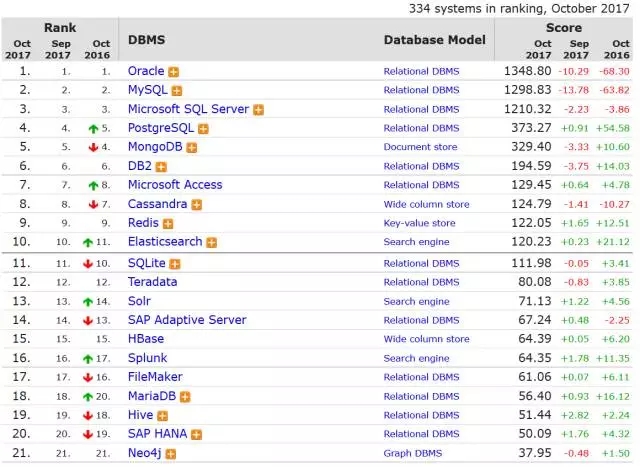The height and width of the screenshot is (467, 640).
Task: Open Search engine link in Elasticsearch row
Action: (416, 242)
